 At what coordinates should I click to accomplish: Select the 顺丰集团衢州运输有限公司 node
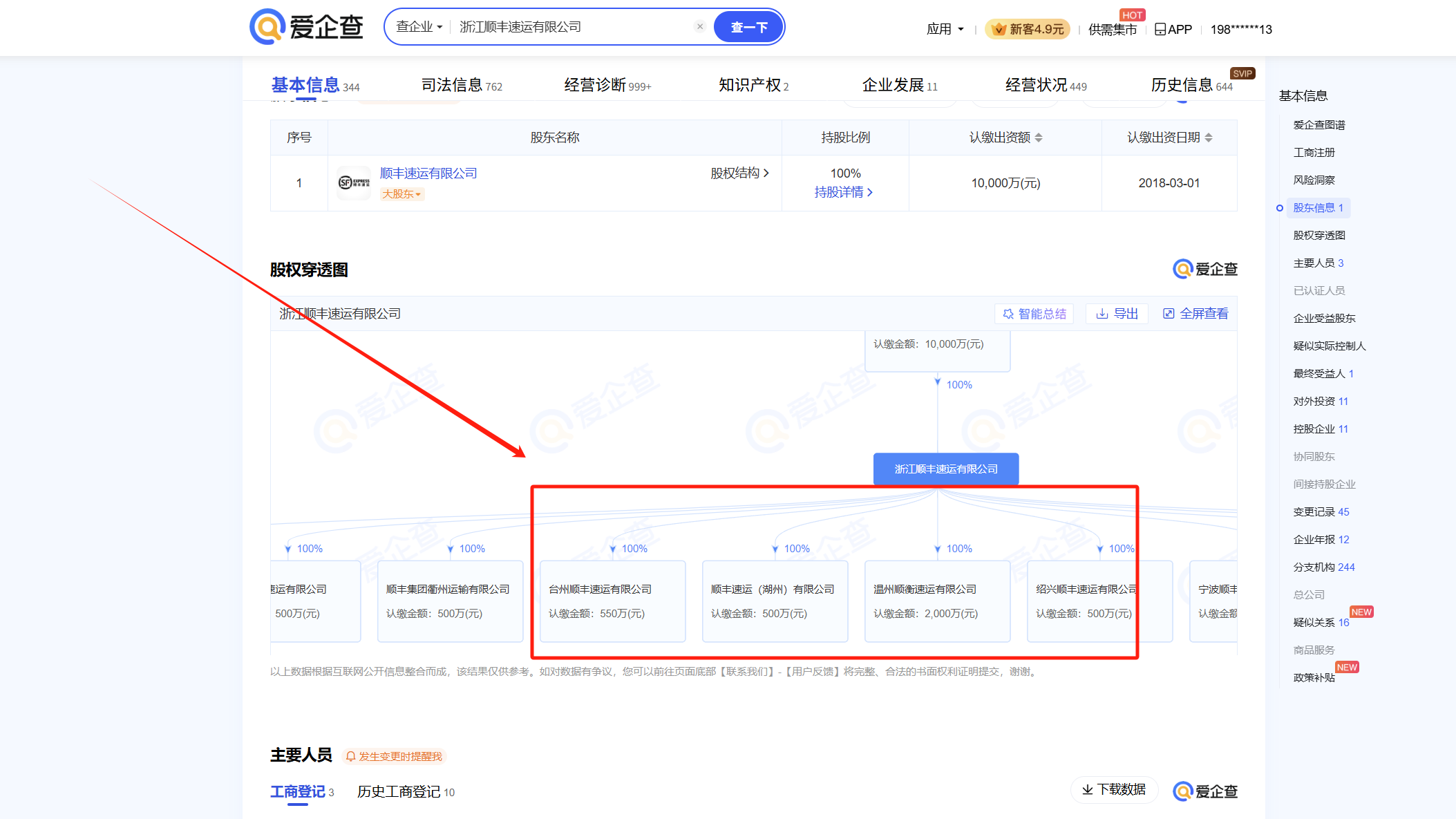[x=451, y=601]
